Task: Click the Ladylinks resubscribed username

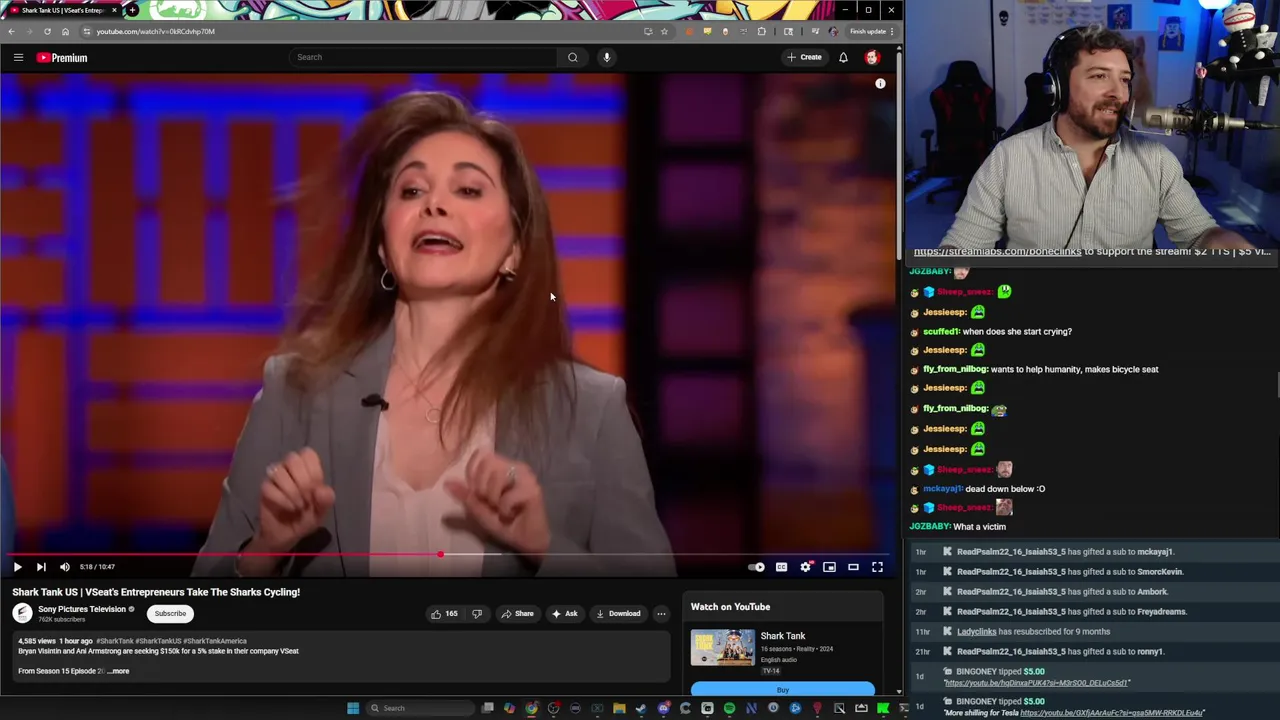Action: (976, 632)
